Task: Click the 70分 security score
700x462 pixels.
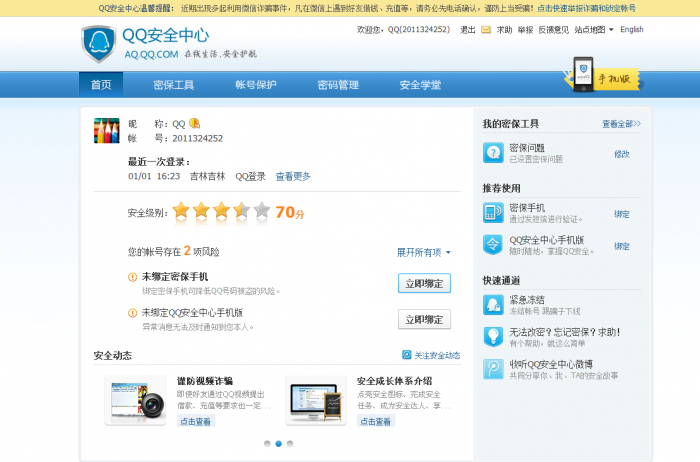Action: pyautogui.click(x=290, y=212)
